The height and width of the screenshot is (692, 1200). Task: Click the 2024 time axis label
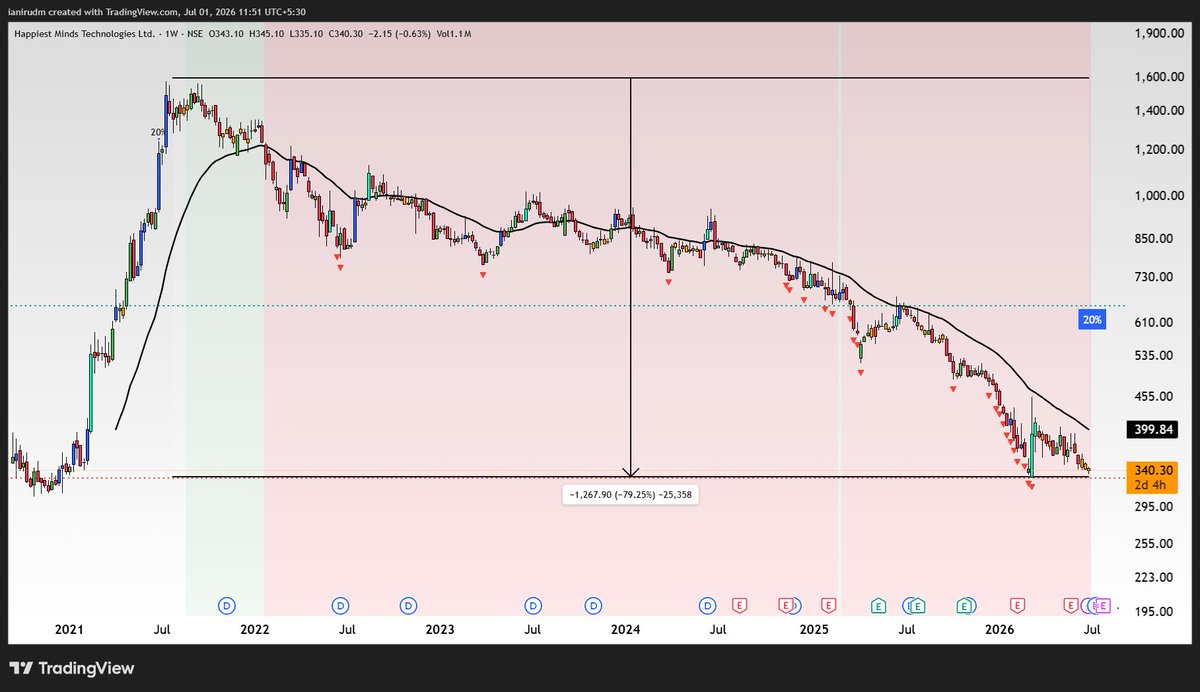click(x=625, y=630)
